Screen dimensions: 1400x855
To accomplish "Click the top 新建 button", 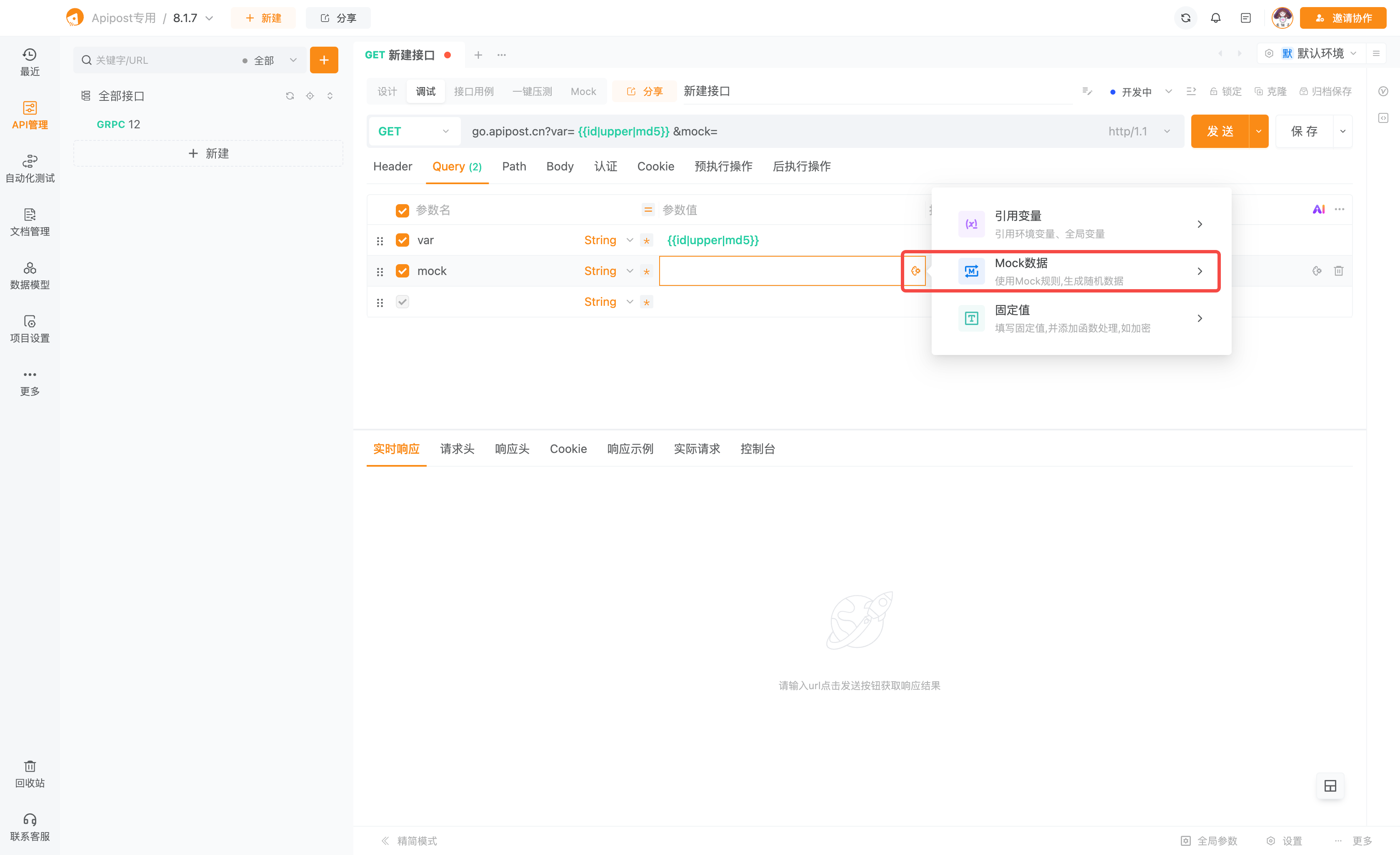I will (x=263, y=18).
